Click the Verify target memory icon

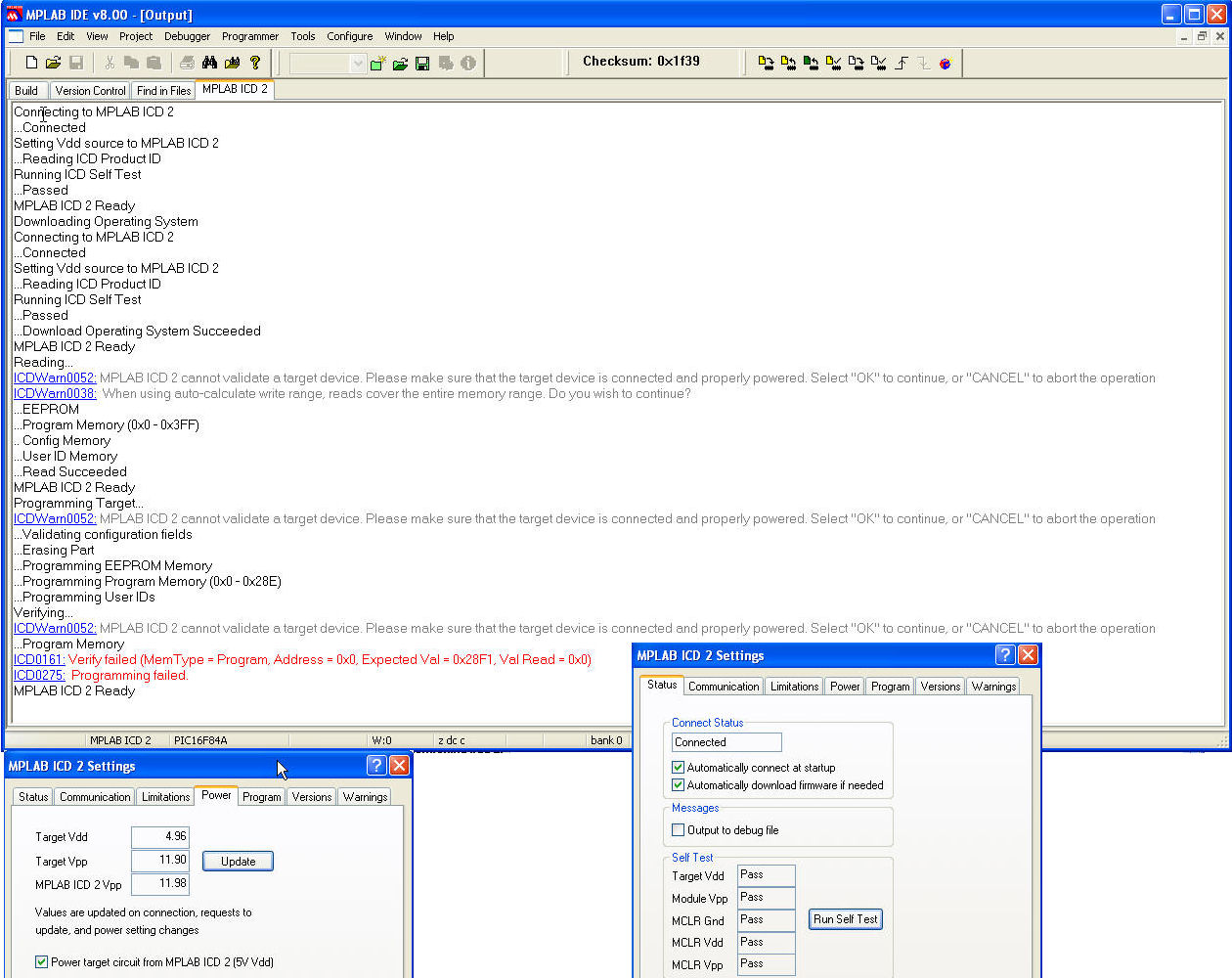click(x=833, y=63)
